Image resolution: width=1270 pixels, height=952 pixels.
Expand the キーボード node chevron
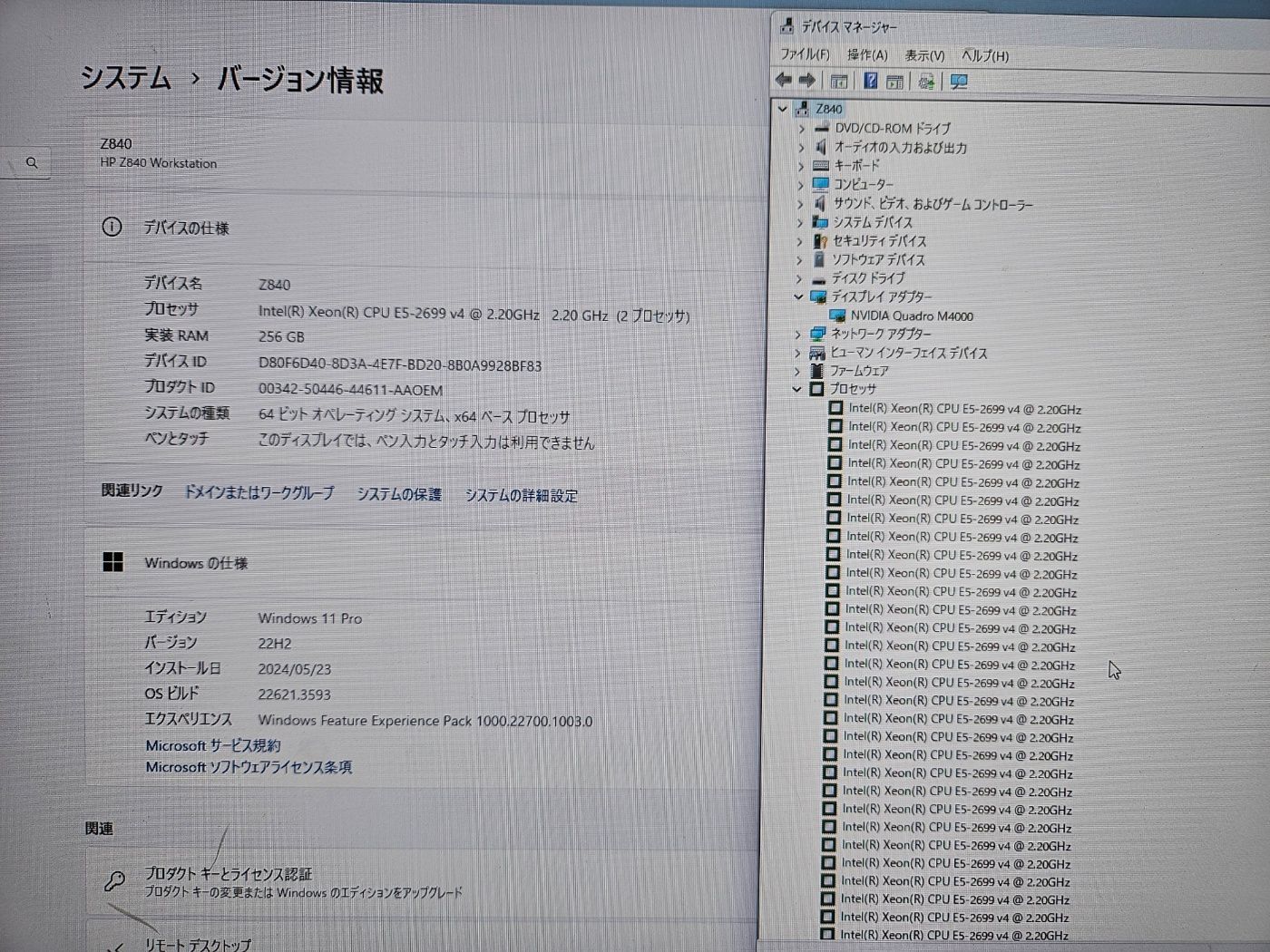(801, 167)
